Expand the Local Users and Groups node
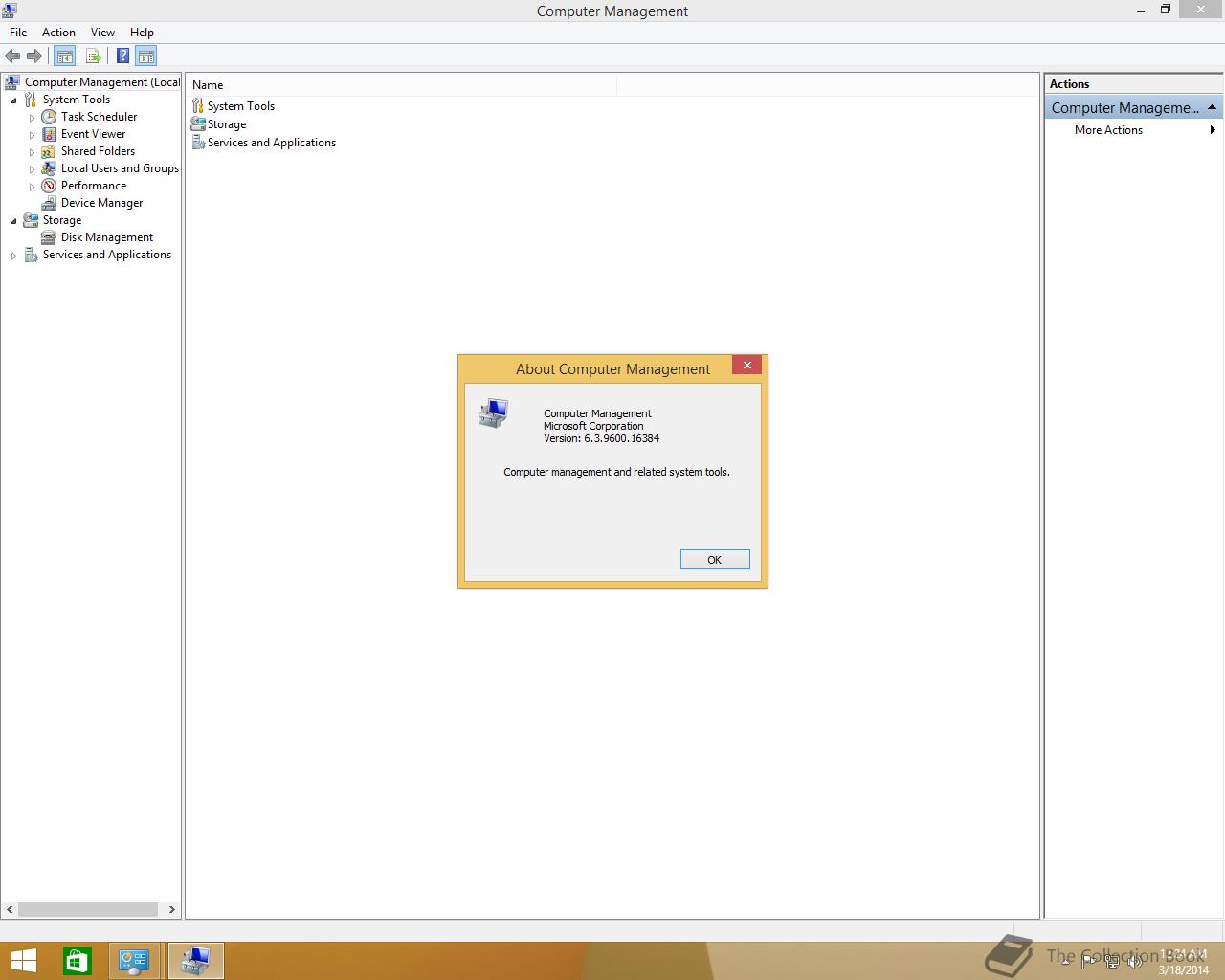The height and width of the screenshot is (980, 1225). [32, 169]
